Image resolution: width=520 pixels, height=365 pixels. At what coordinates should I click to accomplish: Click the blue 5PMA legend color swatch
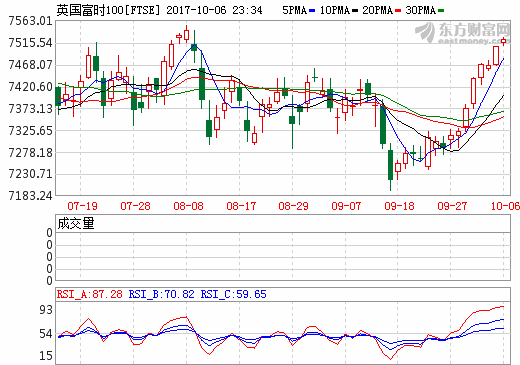click(312, 11)
